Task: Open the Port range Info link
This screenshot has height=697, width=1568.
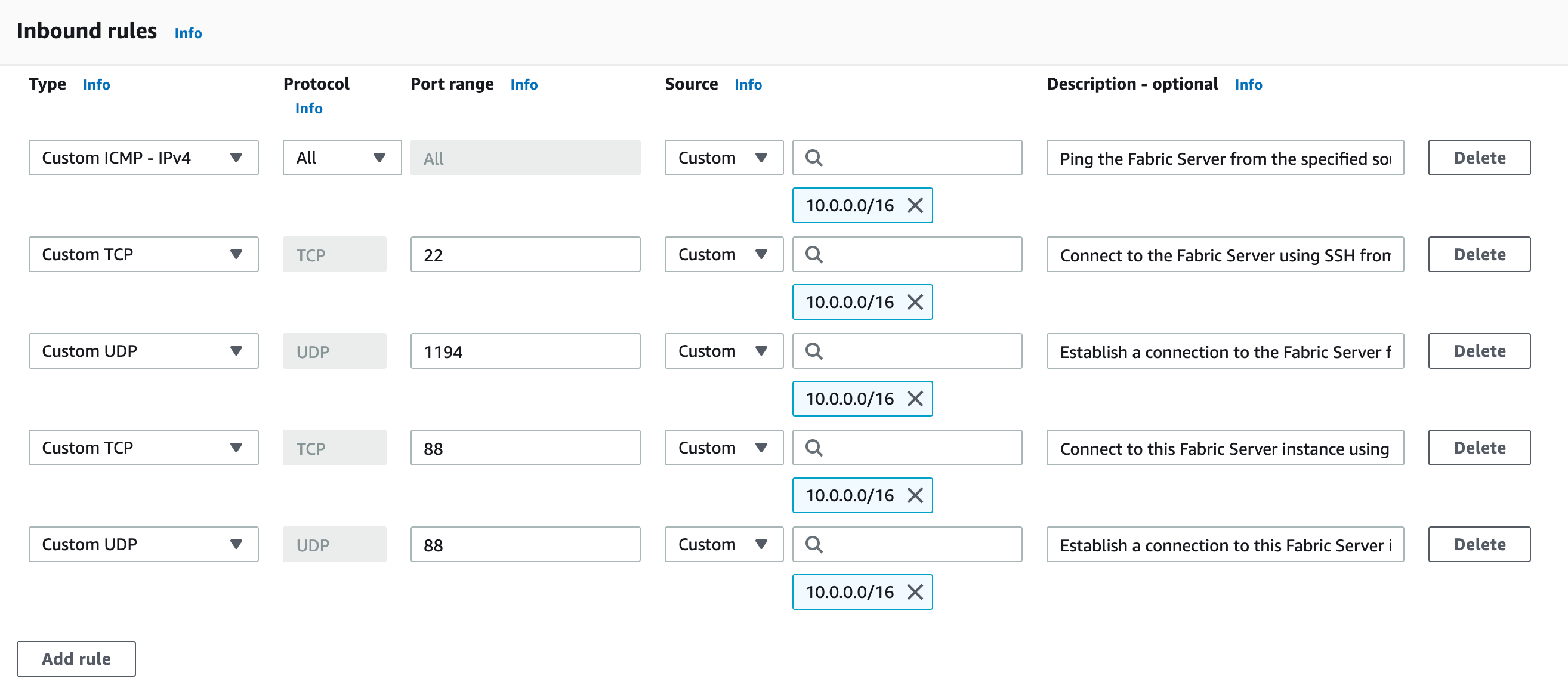Action: click(x=523, y=85)
